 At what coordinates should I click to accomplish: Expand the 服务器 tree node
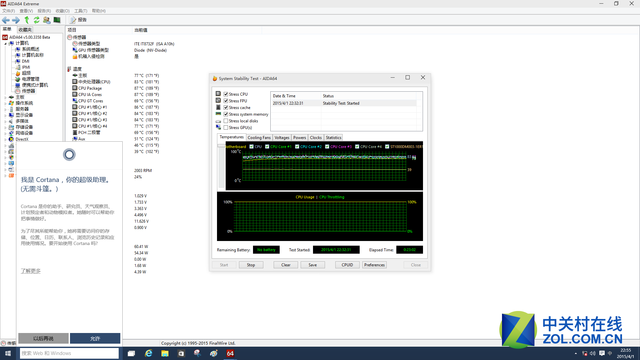pos(6,109)
